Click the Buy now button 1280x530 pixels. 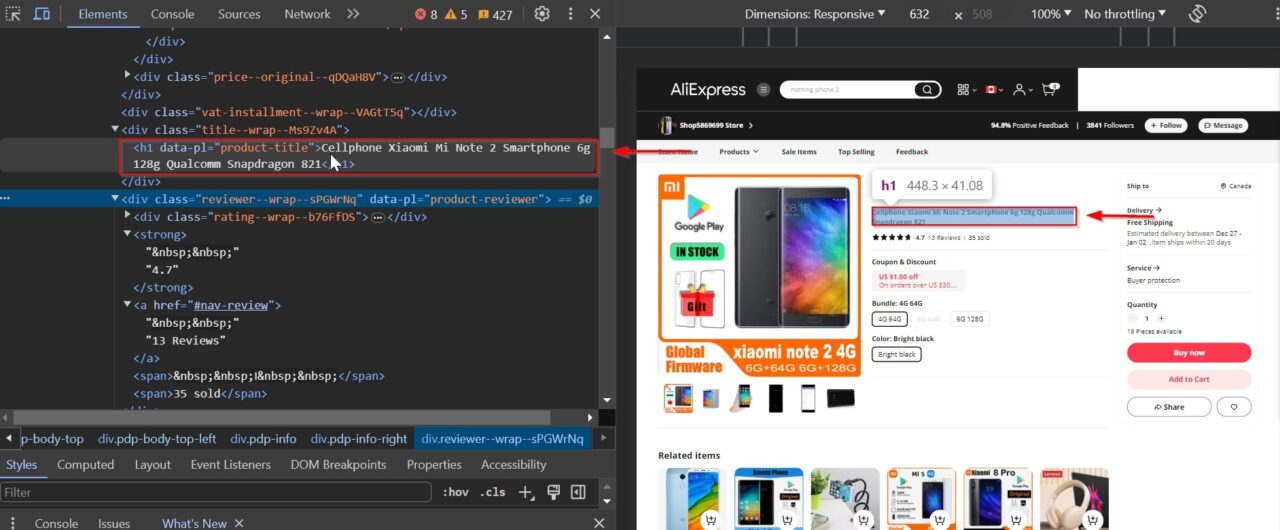point(1189,353)
